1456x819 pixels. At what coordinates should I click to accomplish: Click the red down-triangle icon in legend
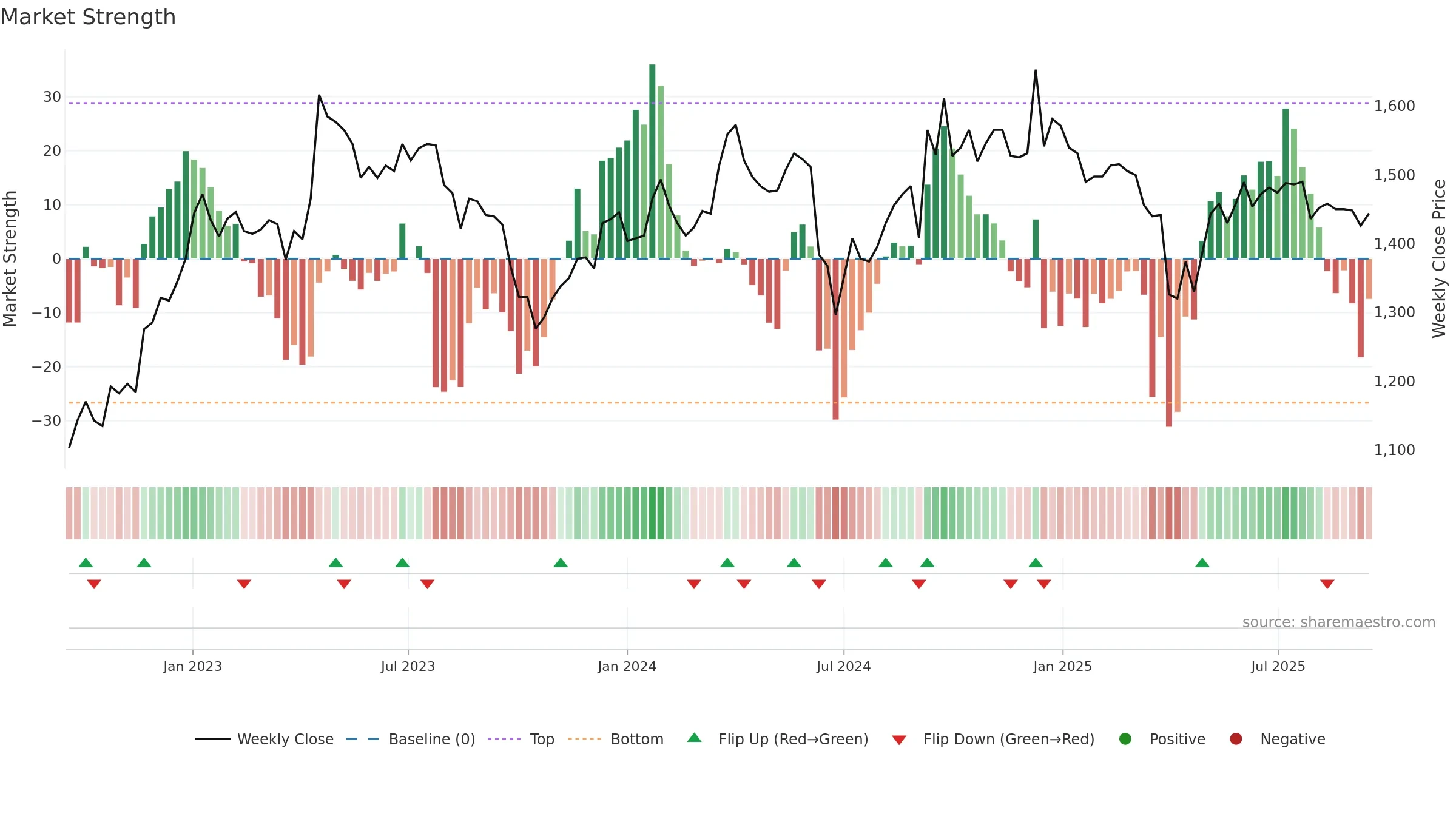coord(899,740)
